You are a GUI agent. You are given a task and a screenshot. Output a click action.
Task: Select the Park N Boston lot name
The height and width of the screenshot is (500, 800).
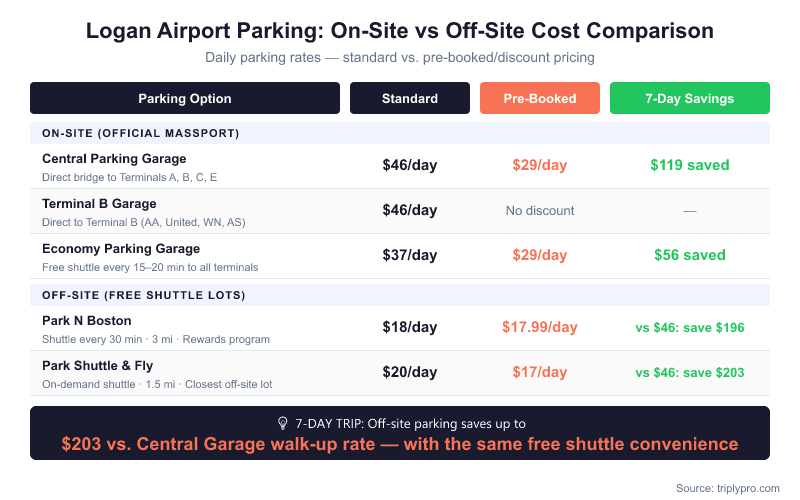(x=88, y=321)
